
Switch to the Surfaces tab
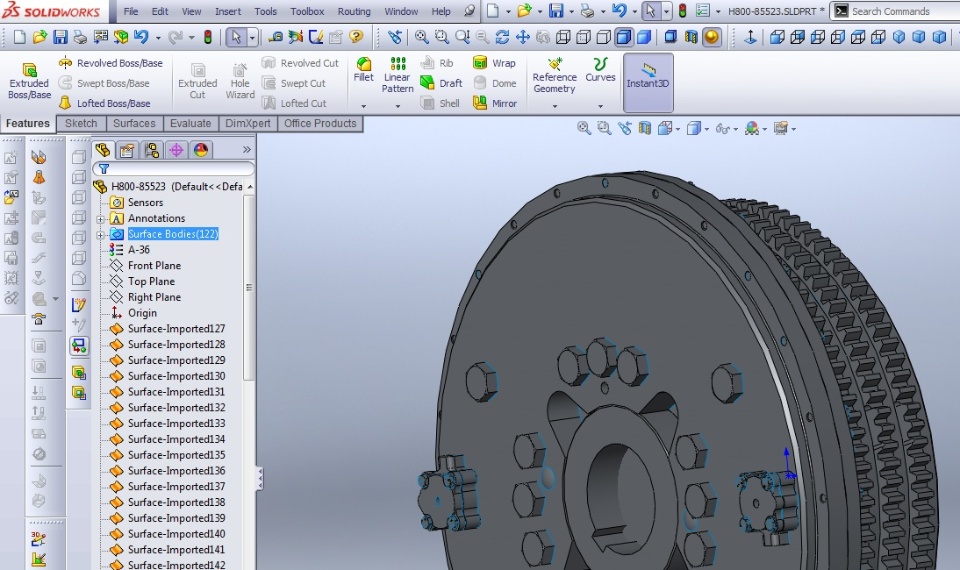click(x=134, y=124)
